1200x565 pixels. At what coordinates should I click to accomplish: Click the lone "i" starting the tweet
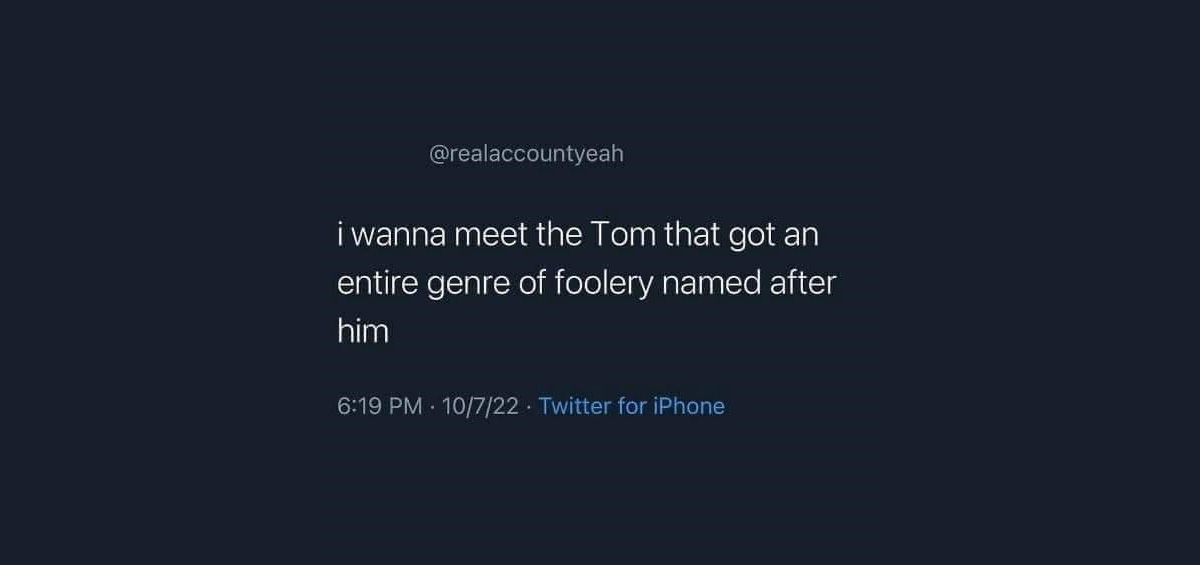click(340, 236)
